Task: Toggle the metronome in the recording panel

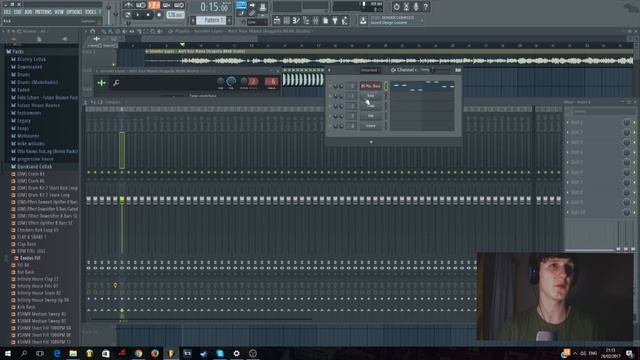Action: [129, 5]
